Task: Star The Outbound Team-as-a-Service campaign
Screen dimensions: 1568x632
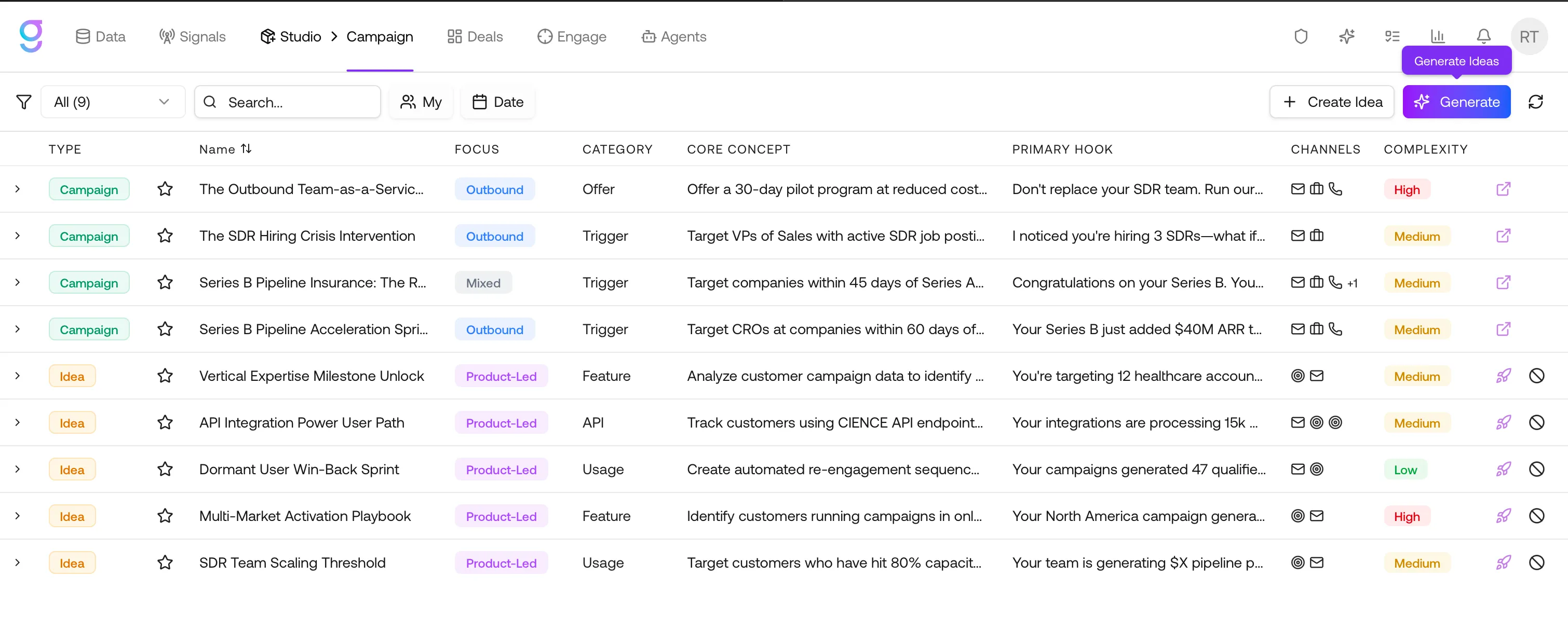Action: 165,189
